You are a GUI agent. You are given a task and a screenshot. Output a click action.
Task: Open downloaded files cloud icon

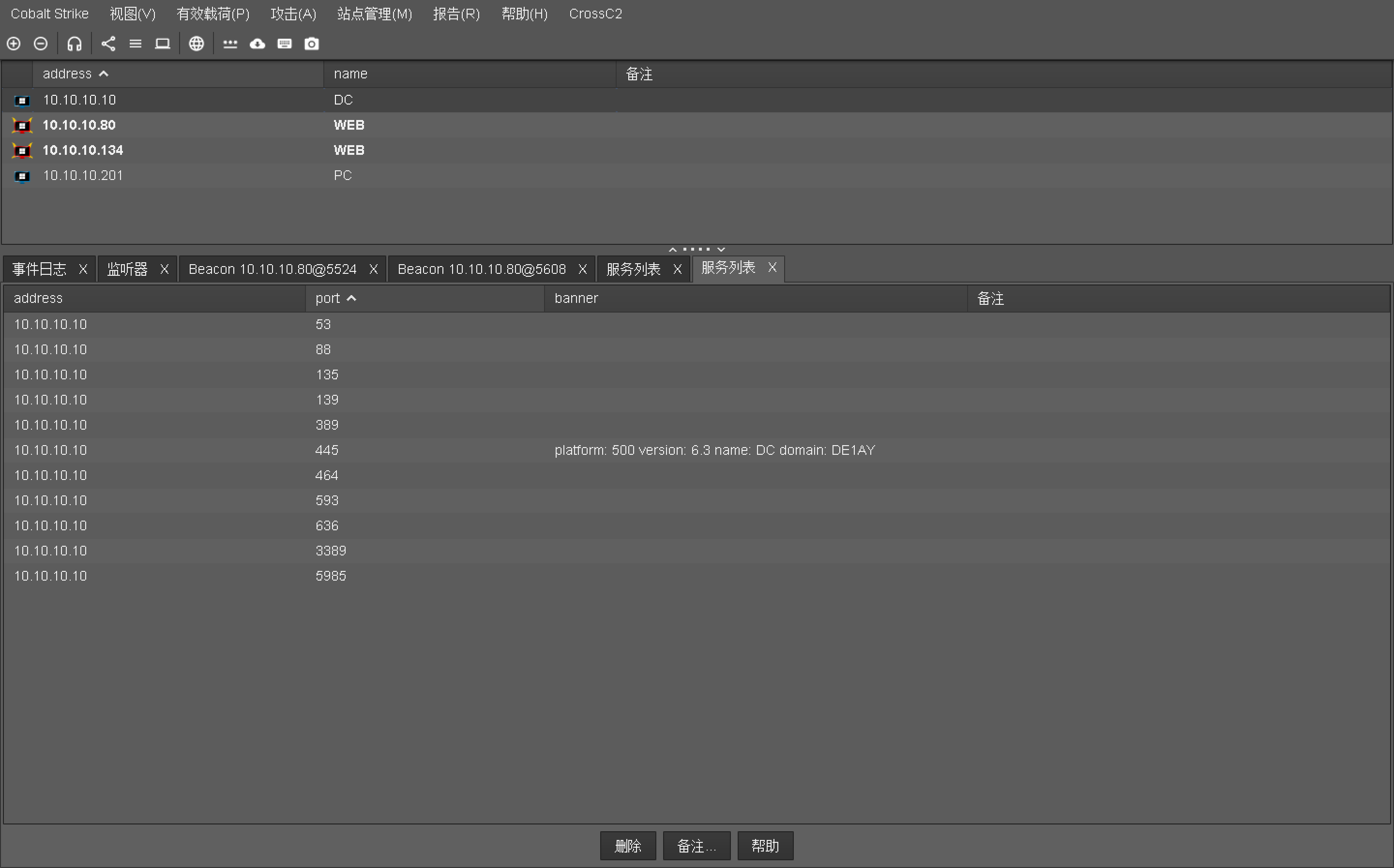click(257, 44)
